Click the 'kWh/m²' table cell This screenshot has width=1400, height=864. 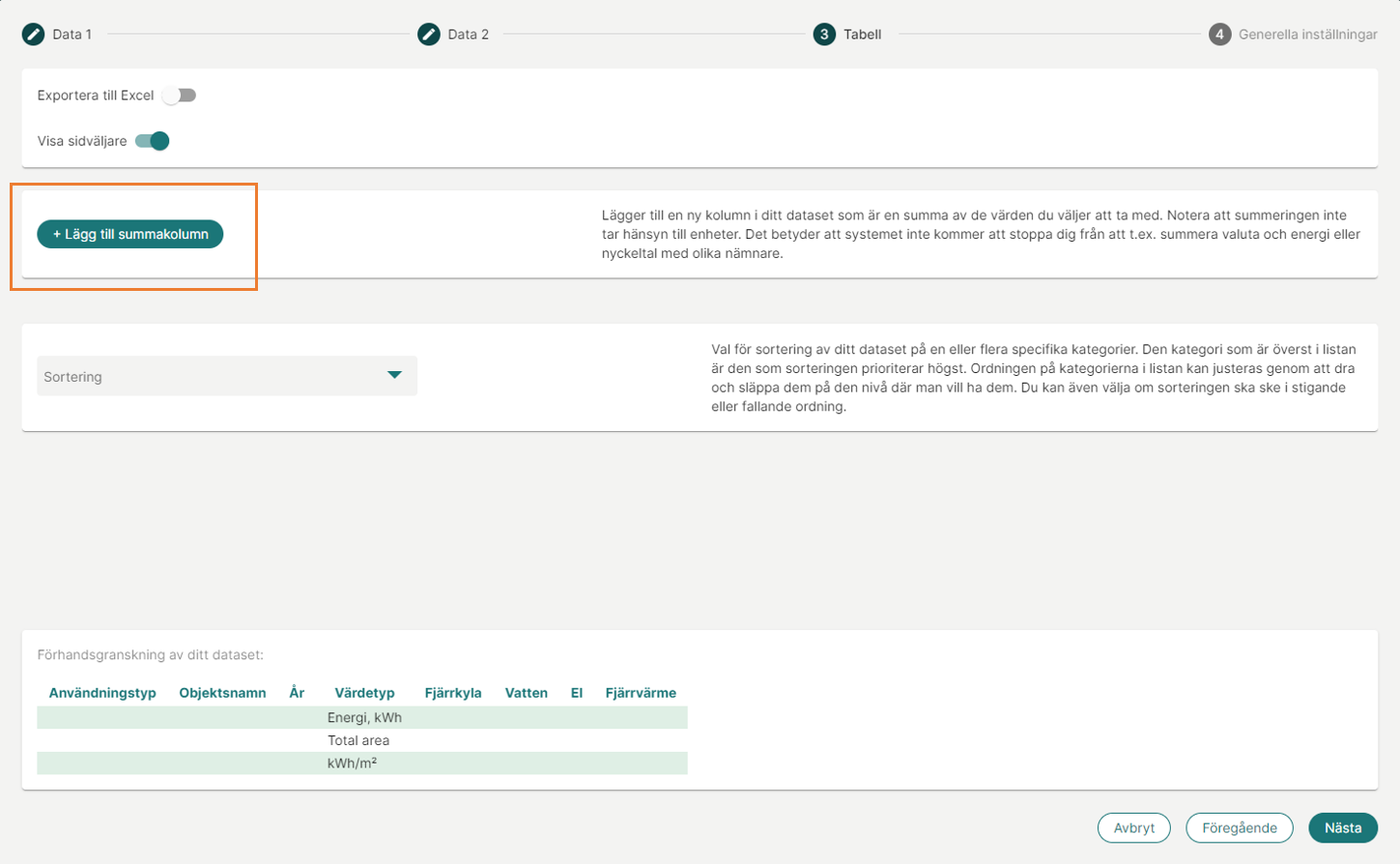point(352,763)
